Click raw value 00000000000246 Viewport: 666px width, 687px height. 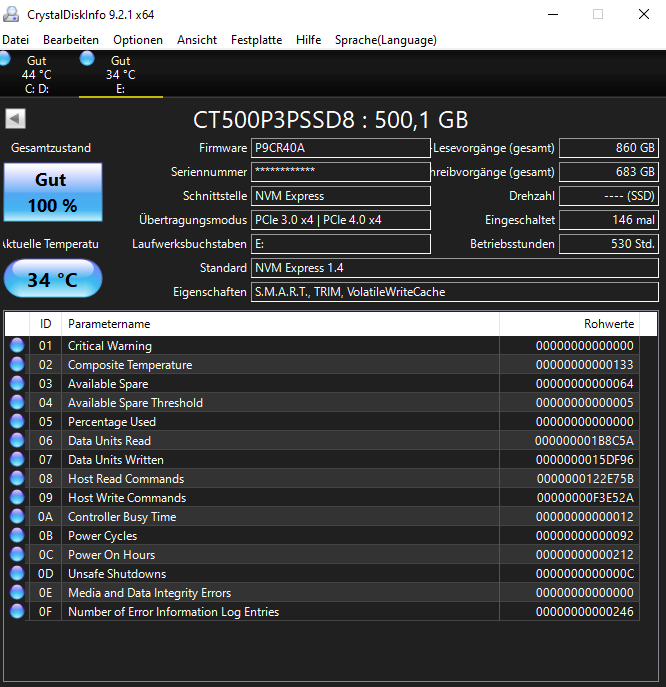pyautogui.click(x=585, y=612)
